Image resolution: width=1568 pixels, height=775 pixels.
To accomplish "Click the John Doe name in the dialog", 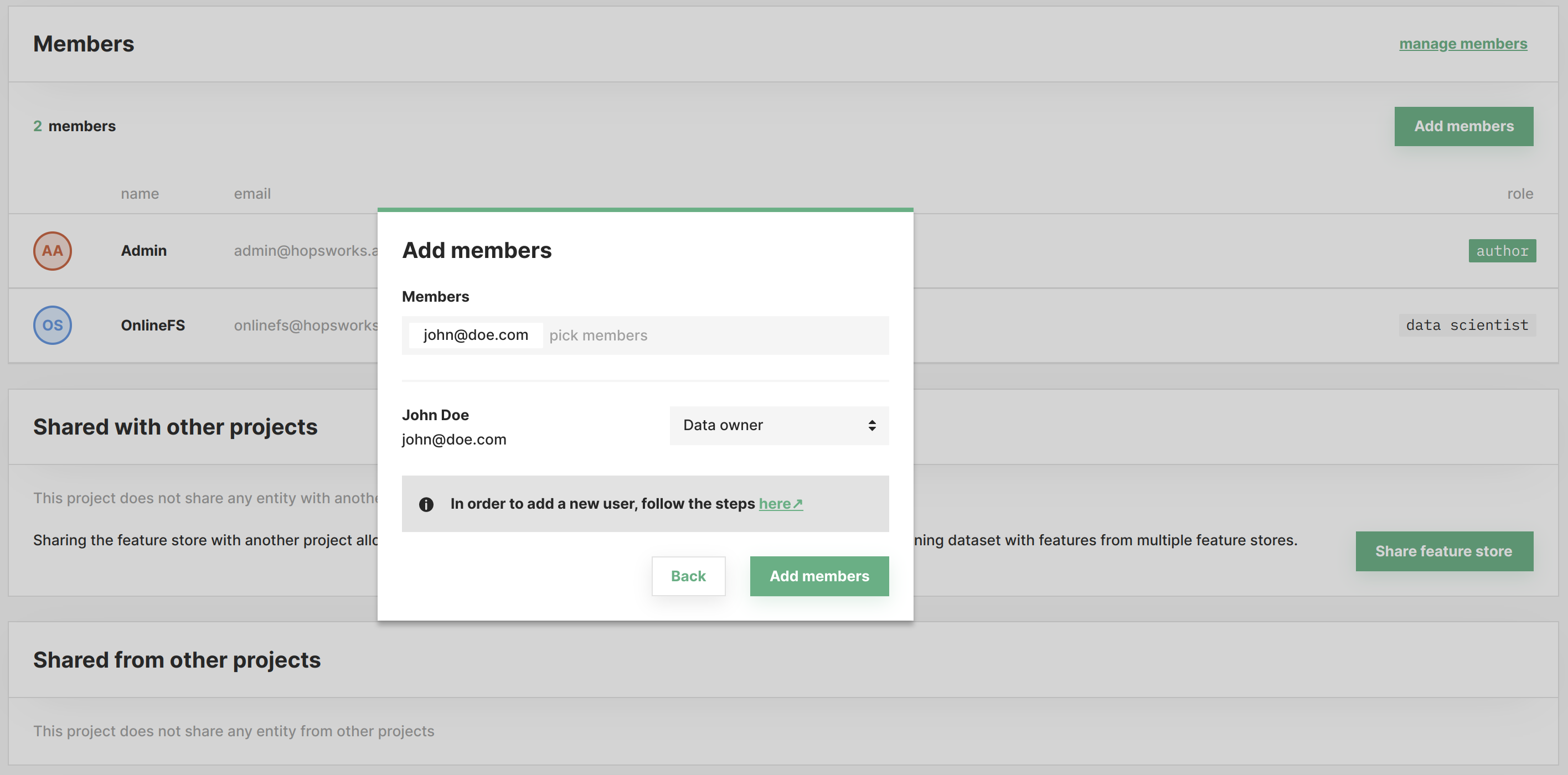I will click(435, 415).
